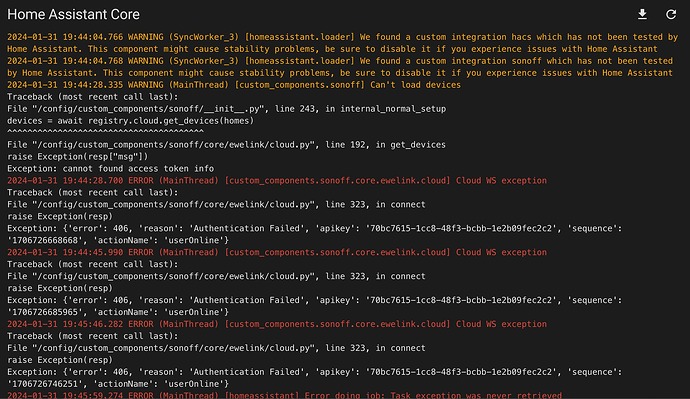Click the 19:44:45.990 Cloud WS exception error
This screenshot has height=399, width=690.
(x=277, y=252)
